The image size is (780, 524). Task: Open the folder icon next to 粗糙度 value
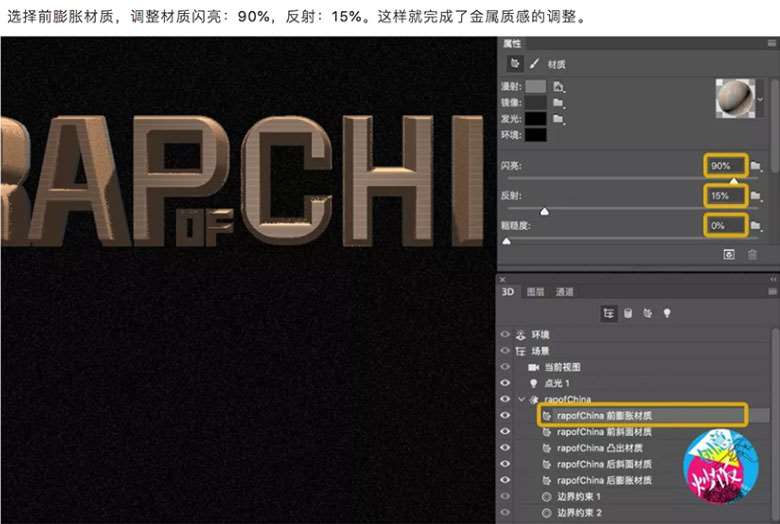tap(756, 225)
